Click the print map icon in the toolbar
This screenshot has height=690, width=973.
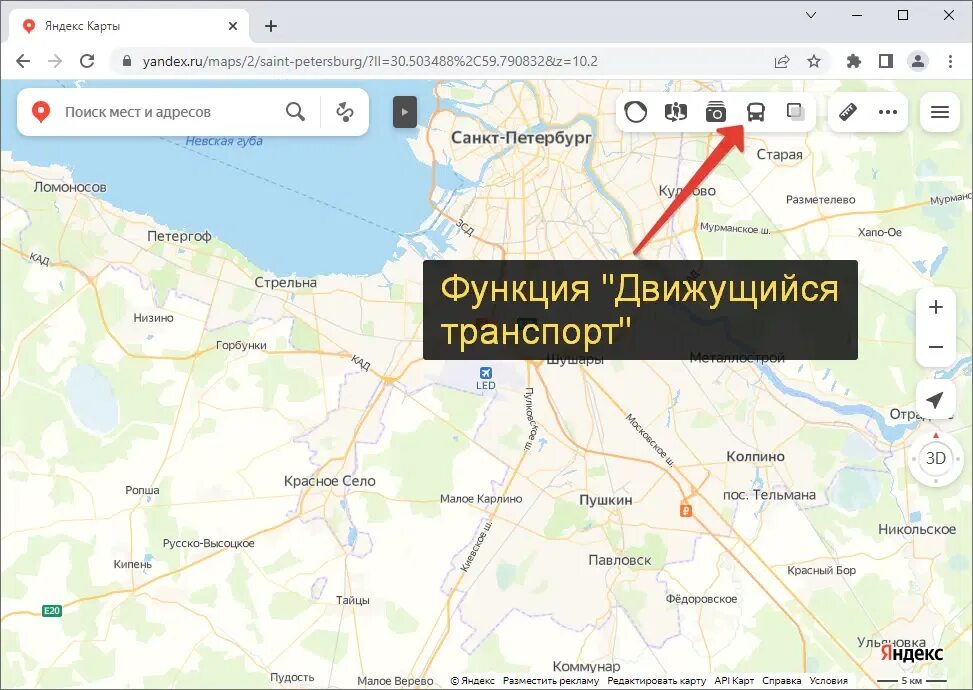coord(795,111)
